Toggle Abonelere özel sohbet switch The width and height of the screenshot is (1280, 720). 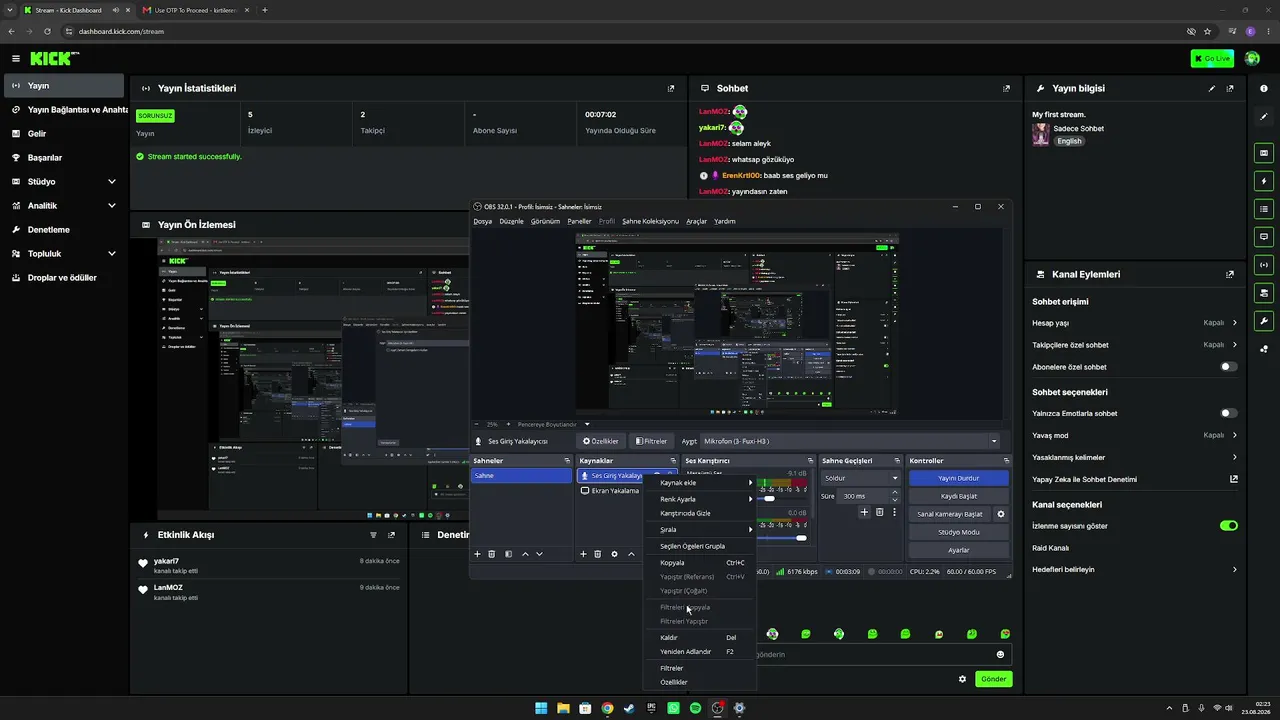click(1229, 367)
